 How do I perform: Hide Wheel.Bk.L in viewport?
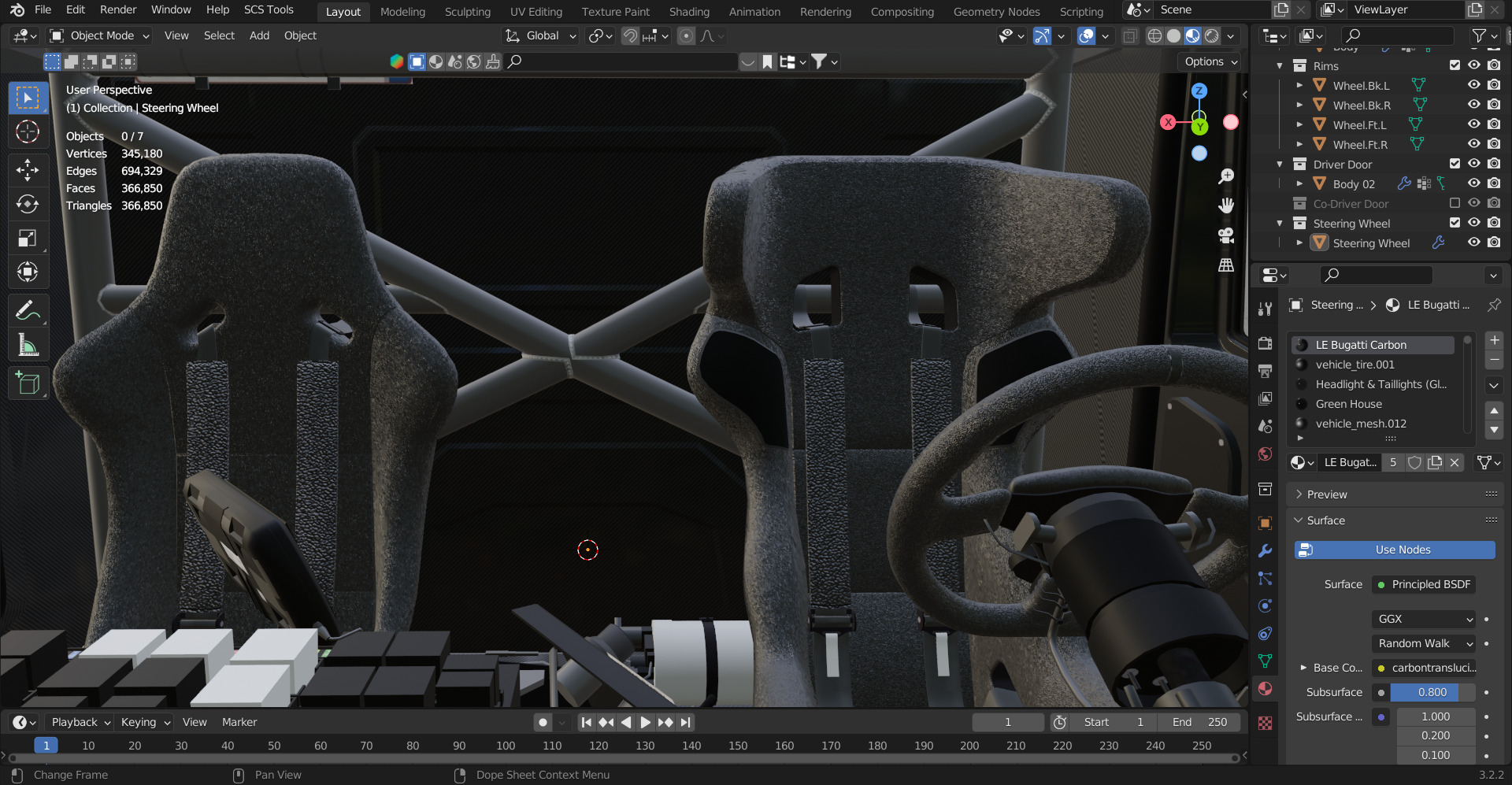pos(1474,85)
